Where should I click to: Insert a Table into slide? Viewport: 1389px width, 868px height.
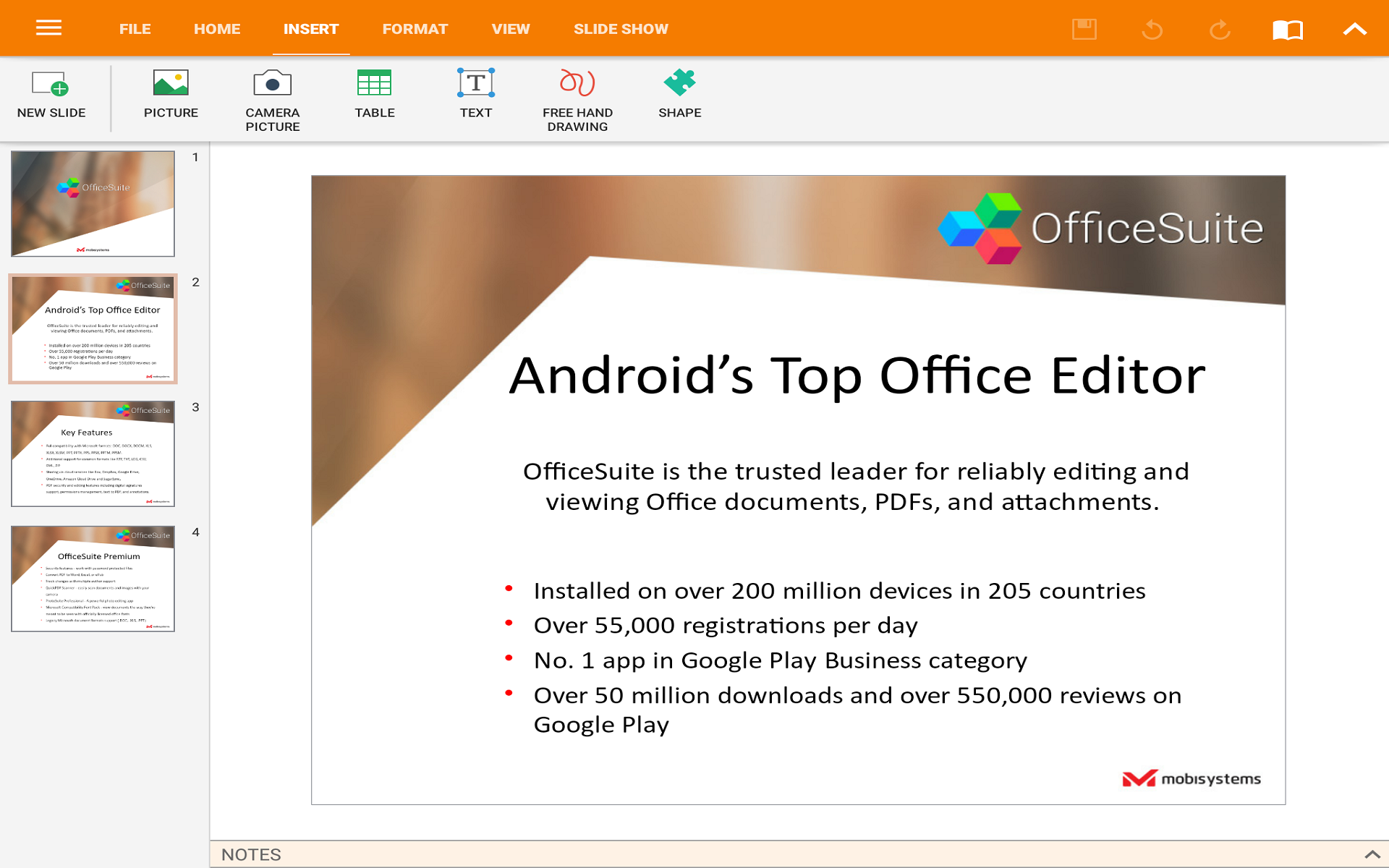[374, 94]
